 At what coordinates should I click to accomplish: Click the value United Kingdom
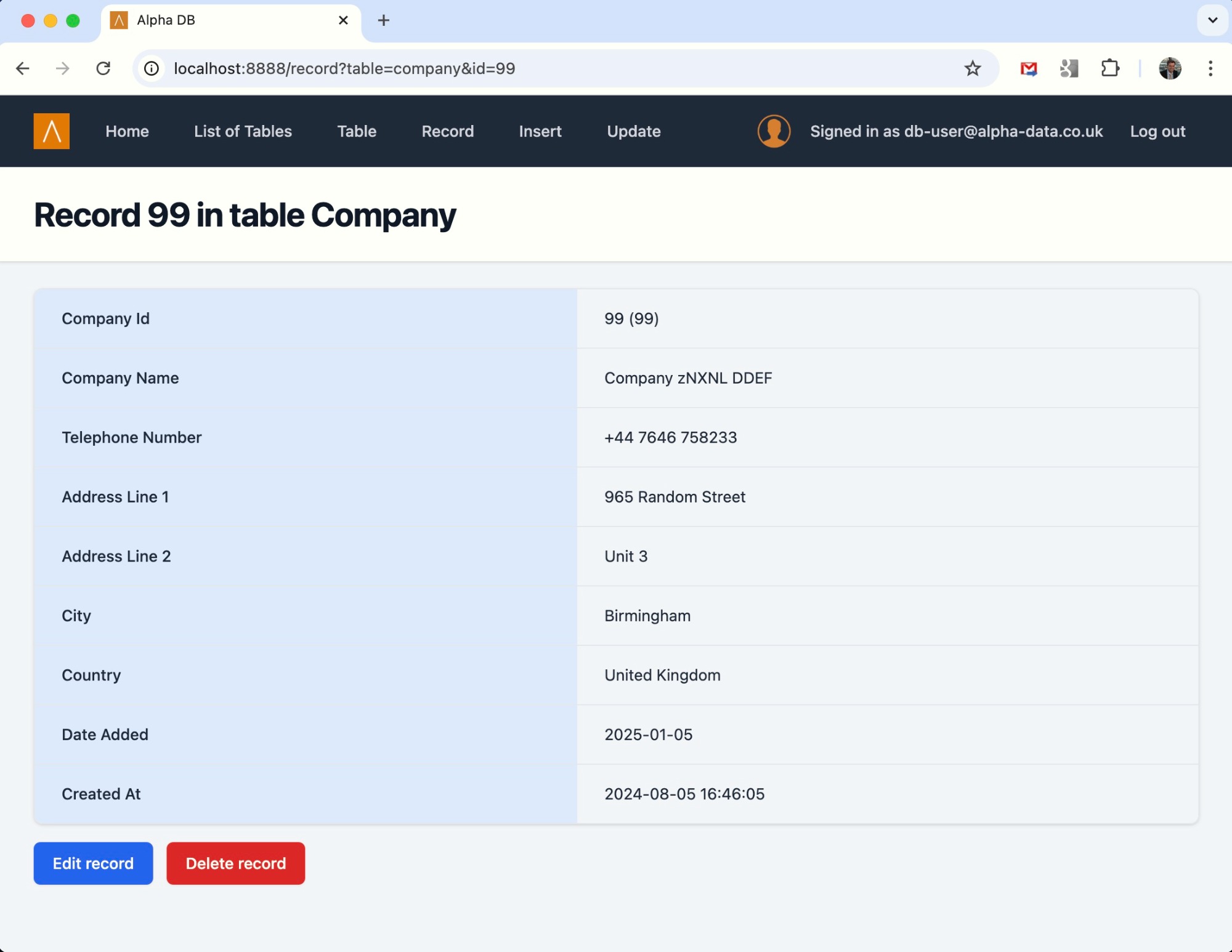tap(662, 675)
